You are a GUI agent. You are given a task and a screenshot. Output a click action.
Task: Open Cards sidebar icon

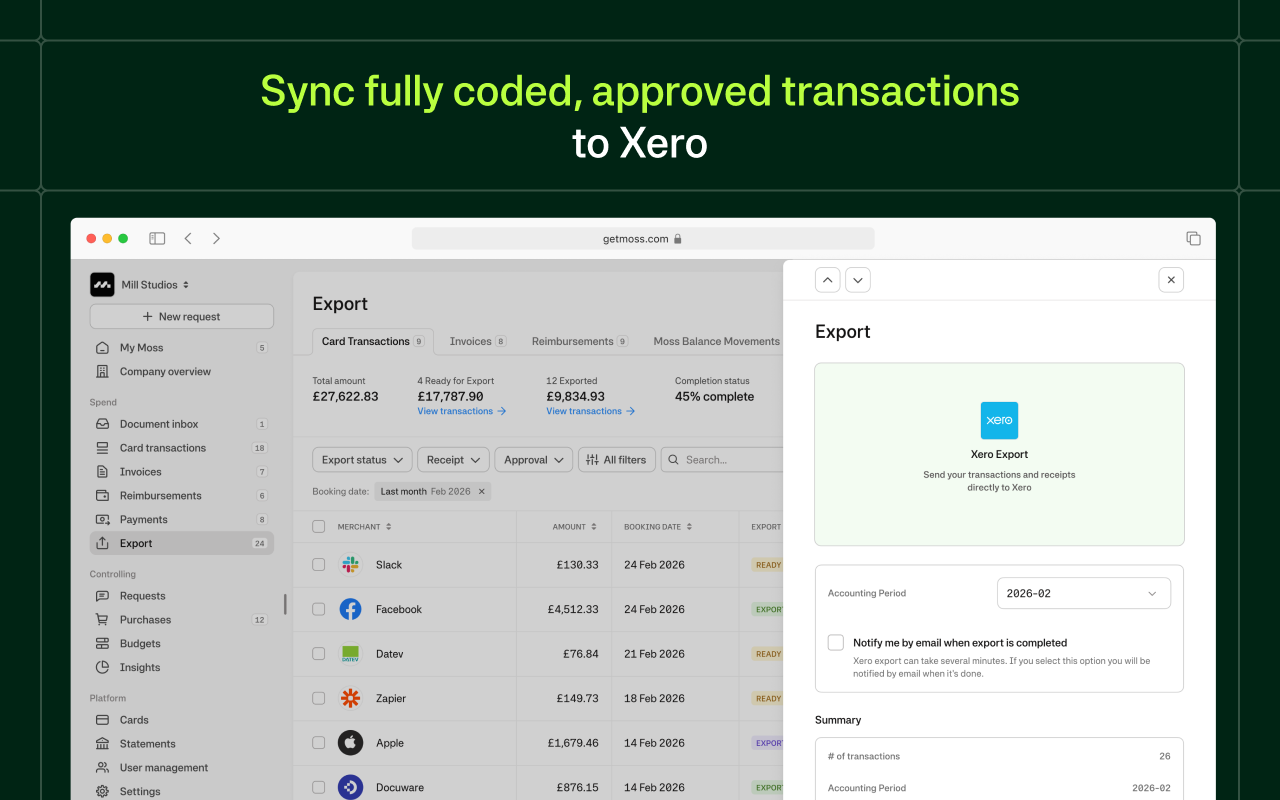tap(102, 720)
